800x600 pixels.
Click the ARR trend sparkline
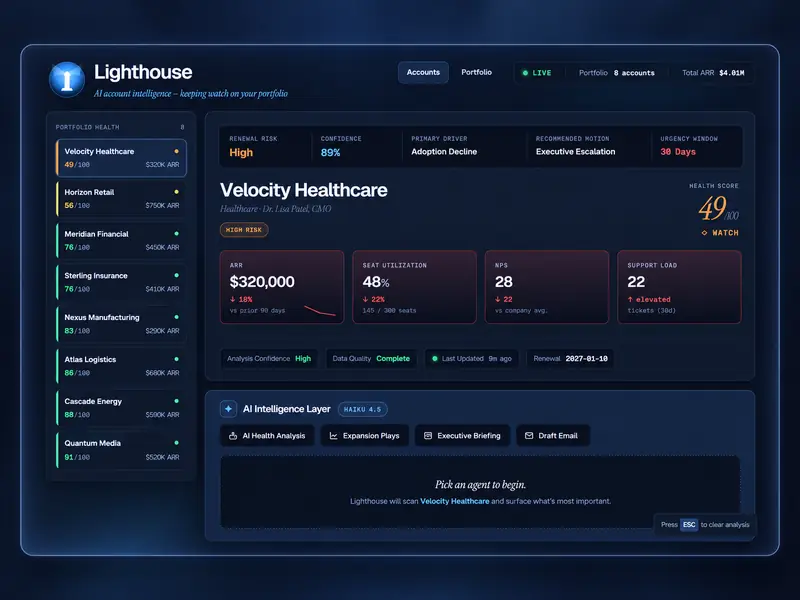click(320, 311)
